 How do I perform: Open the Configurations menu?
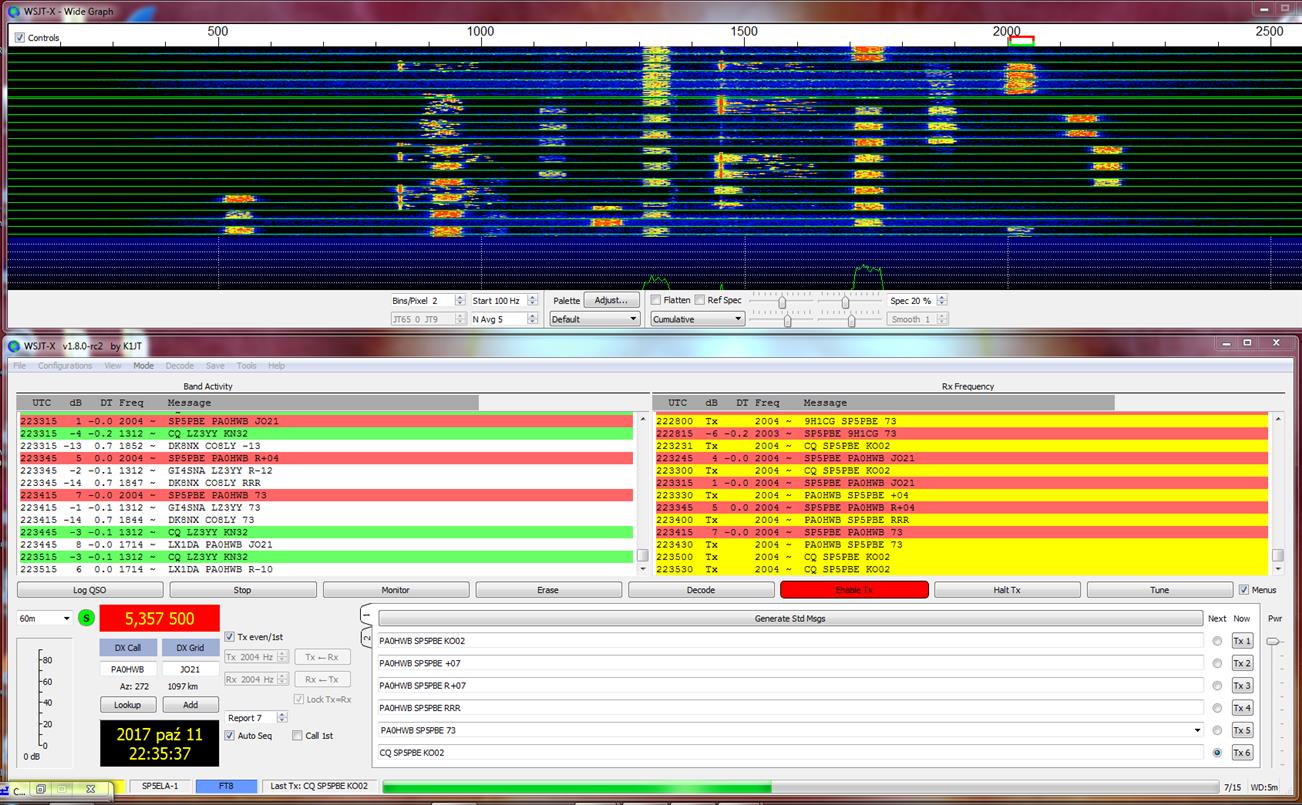tap(65, 366)
